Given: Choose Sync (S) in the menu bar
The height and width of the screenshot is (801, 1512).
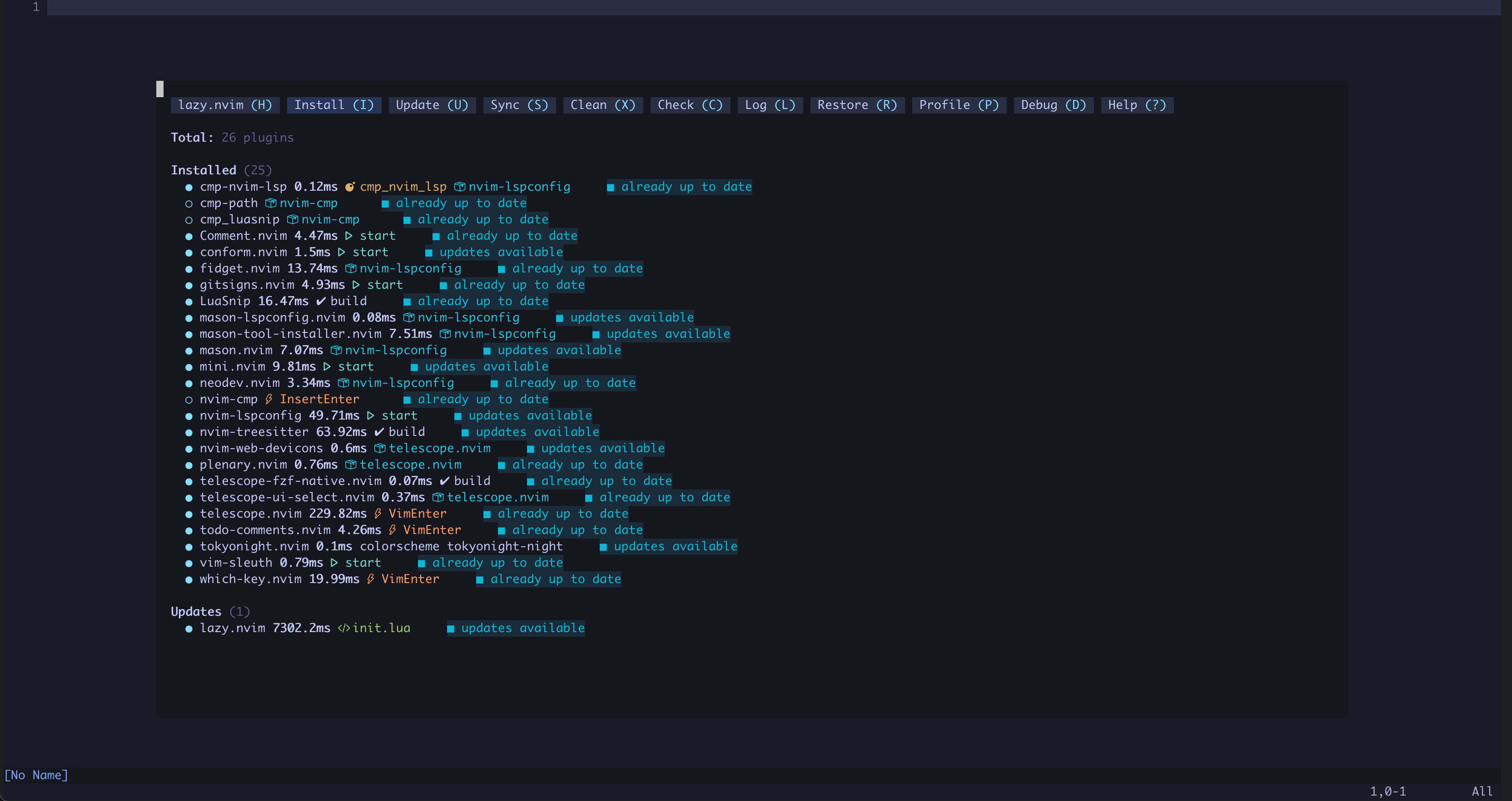Looking at the screenshot, I should 519,105.
